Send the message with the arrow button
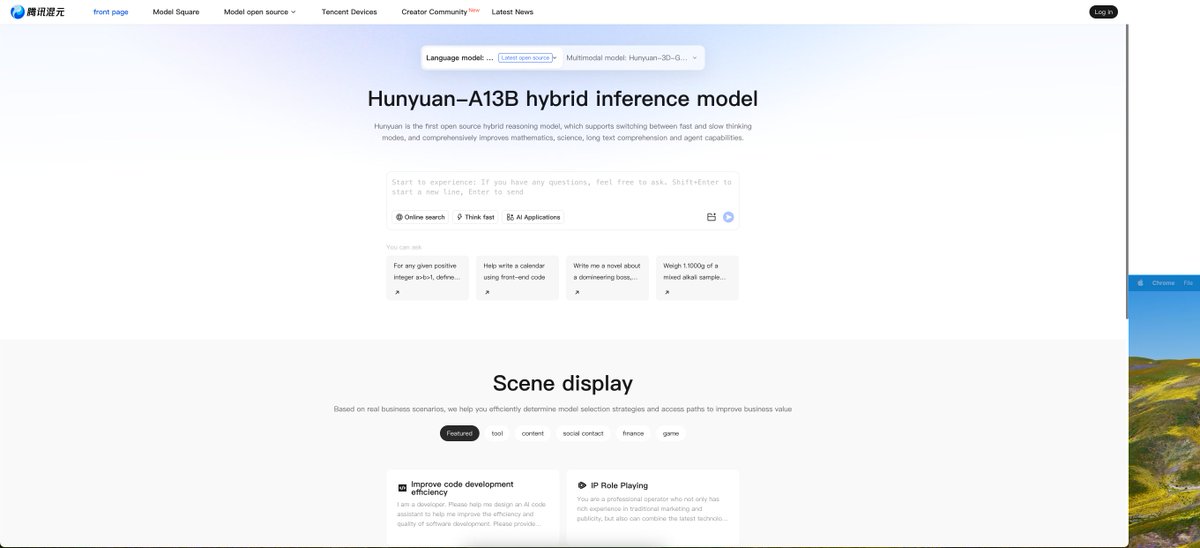1200x548 pixels. point(729,217)
